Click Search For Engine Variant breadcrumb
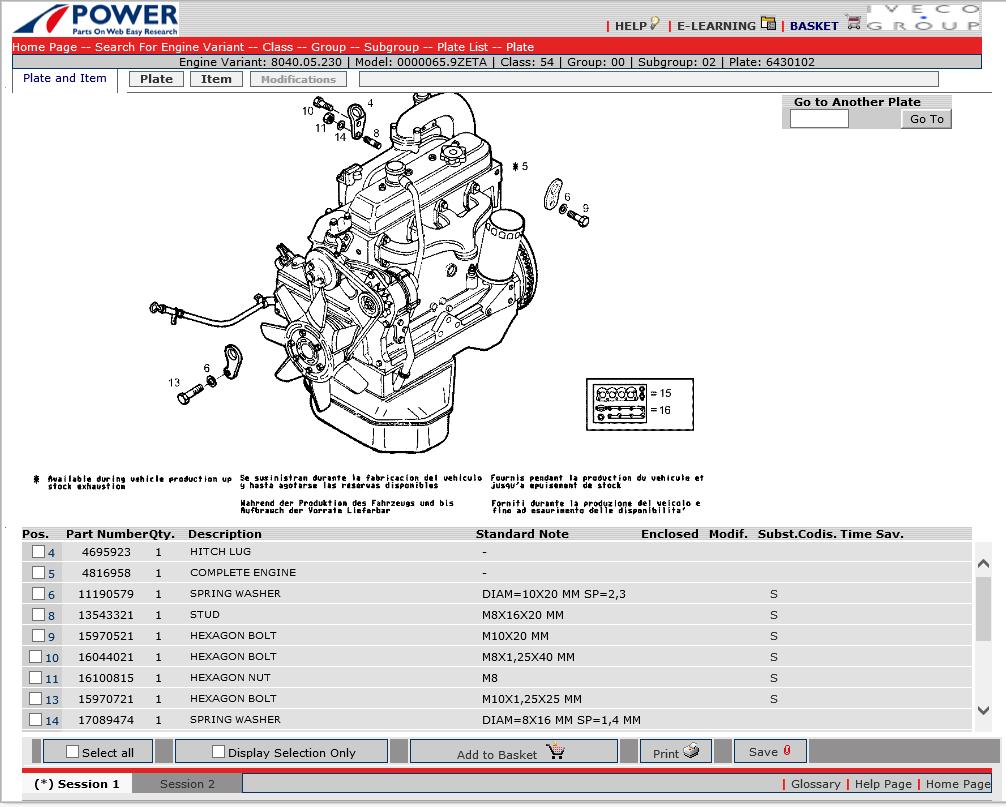The width and height of the screenshot is (1006, 807). [x=169, y=47]
